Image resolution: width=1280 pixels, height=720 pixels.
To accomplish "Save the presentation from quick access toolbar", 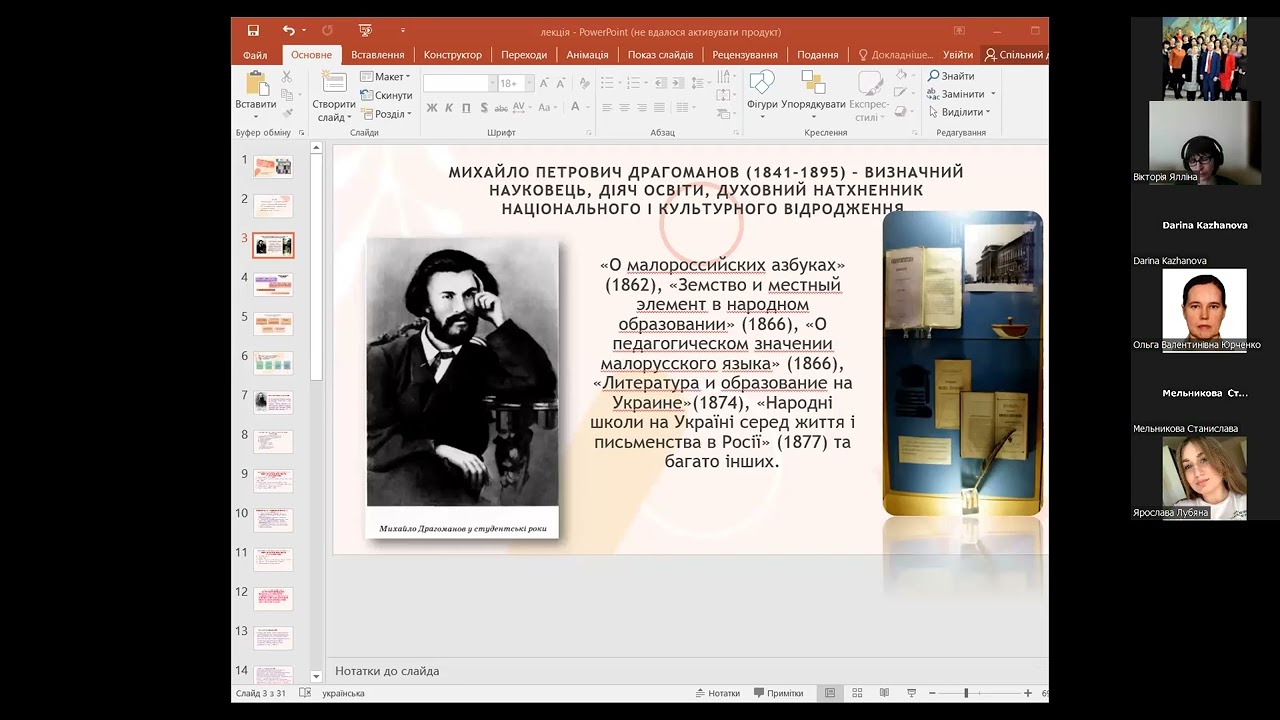I will click(x=253, y=31).
